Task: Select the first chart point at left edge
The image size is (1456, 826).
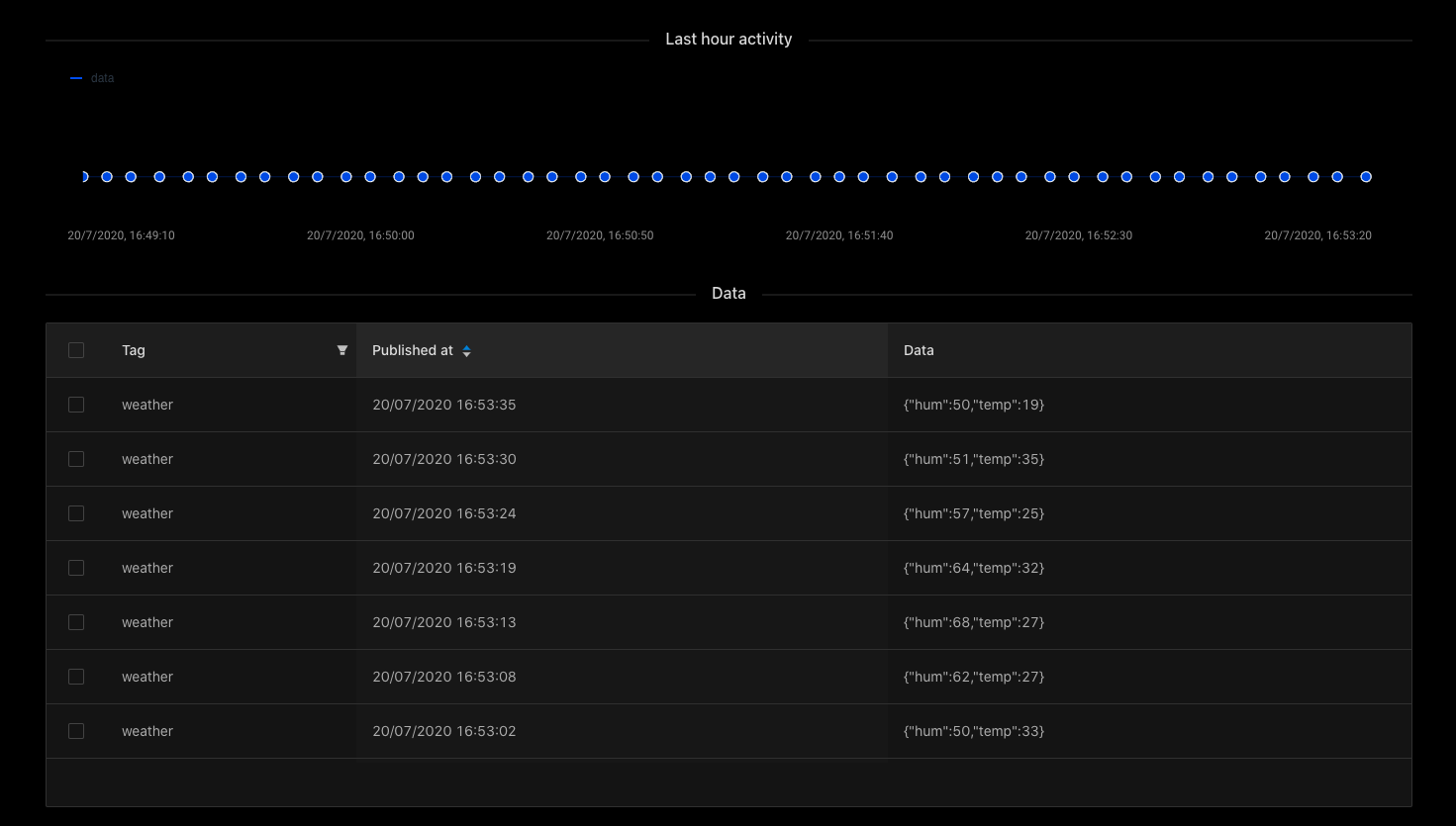Action: 84,177
